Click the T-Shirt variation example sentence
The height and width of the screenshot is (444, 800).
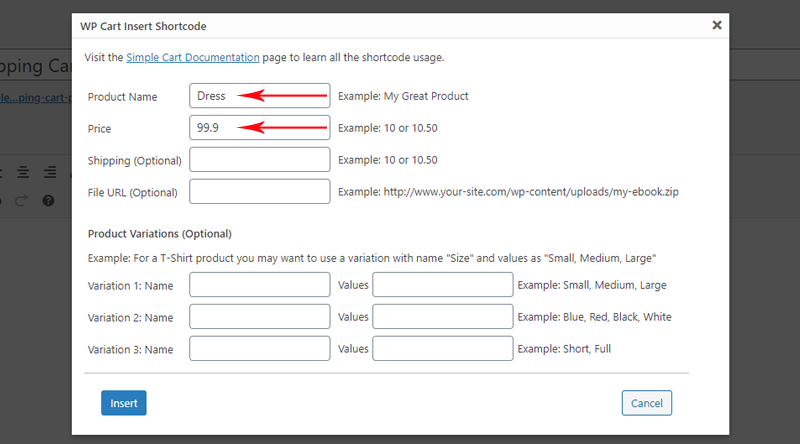372,258
